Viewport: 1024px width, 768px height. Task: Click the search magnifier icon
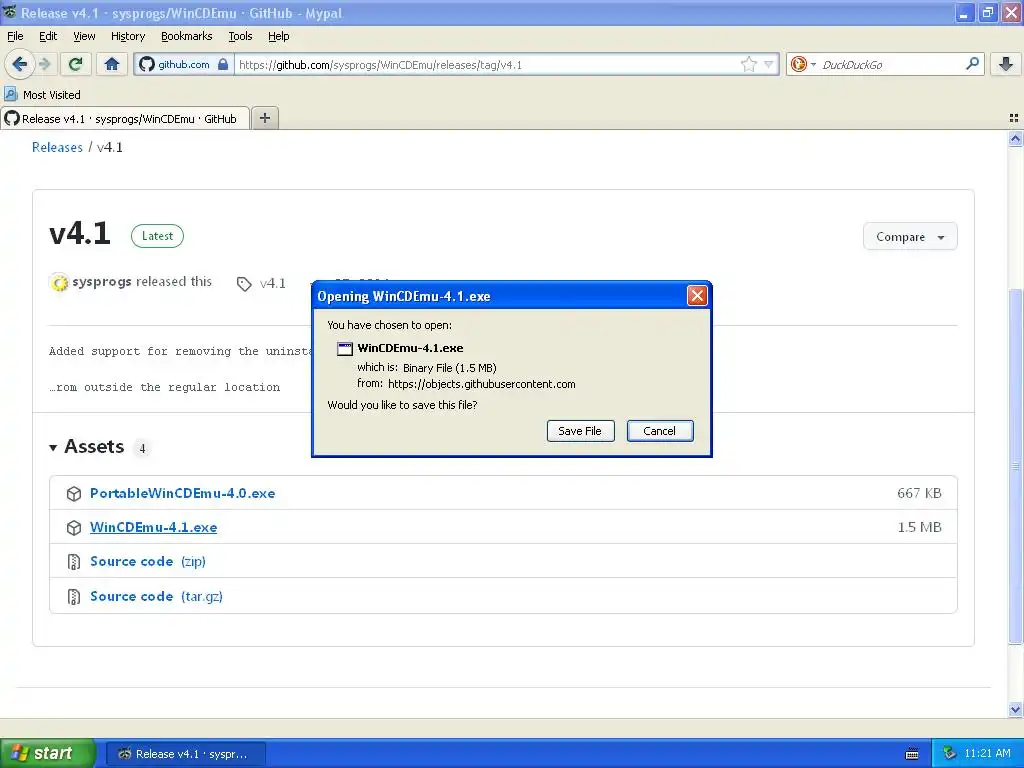click(x=972, y=64)
